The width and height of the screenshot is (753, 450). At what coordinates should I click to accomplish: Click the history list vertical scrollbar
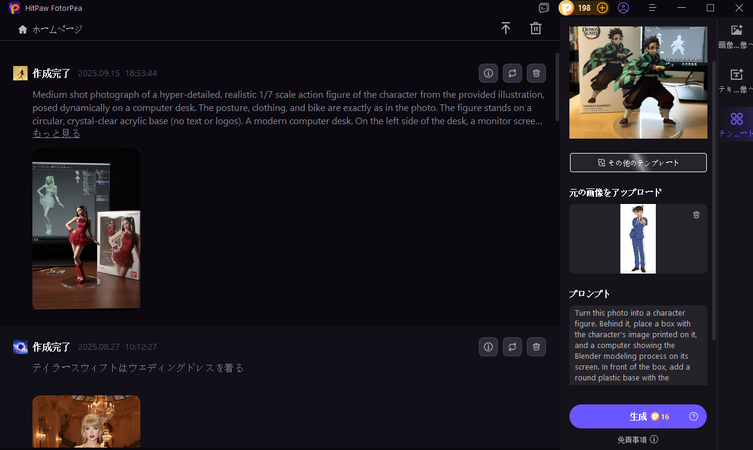pos(557,86)
